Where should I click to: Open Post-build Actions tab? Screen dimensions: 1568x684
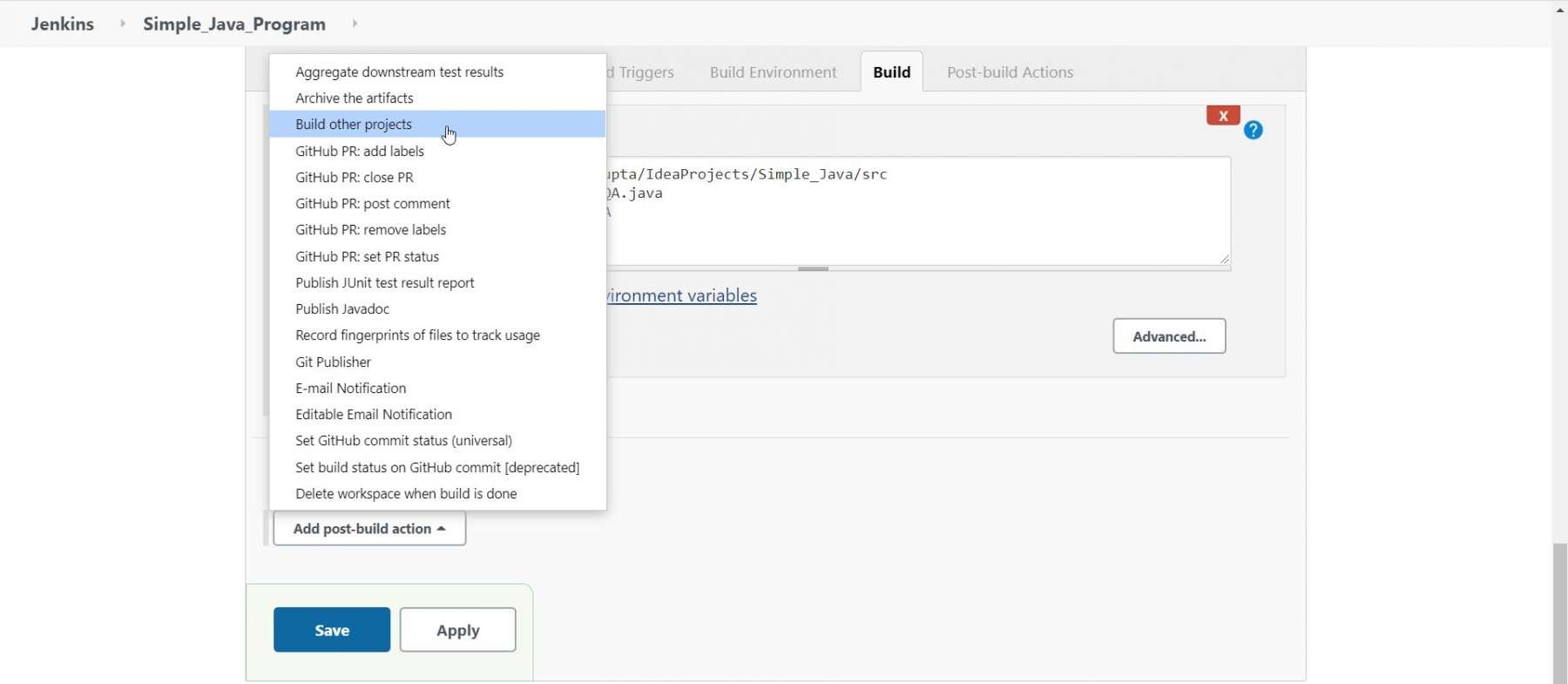coord(1010,72)
